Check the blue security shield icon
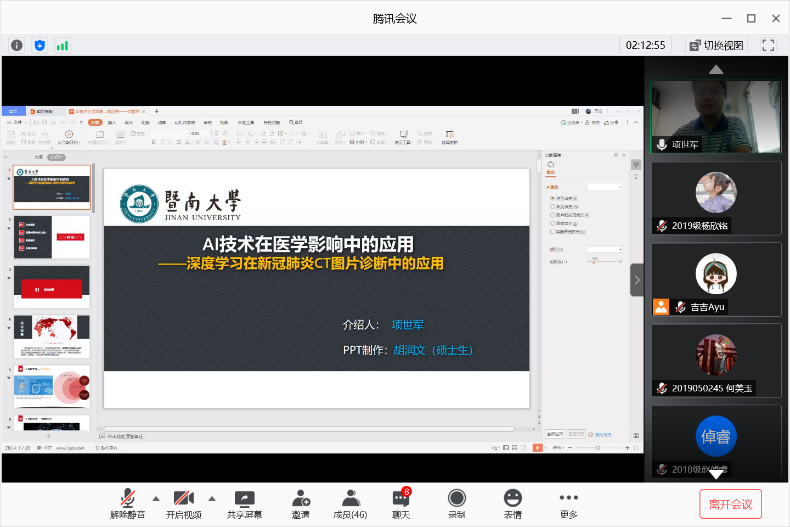Image resolution: width=790 pixels, height=527 pixels. 40,45
